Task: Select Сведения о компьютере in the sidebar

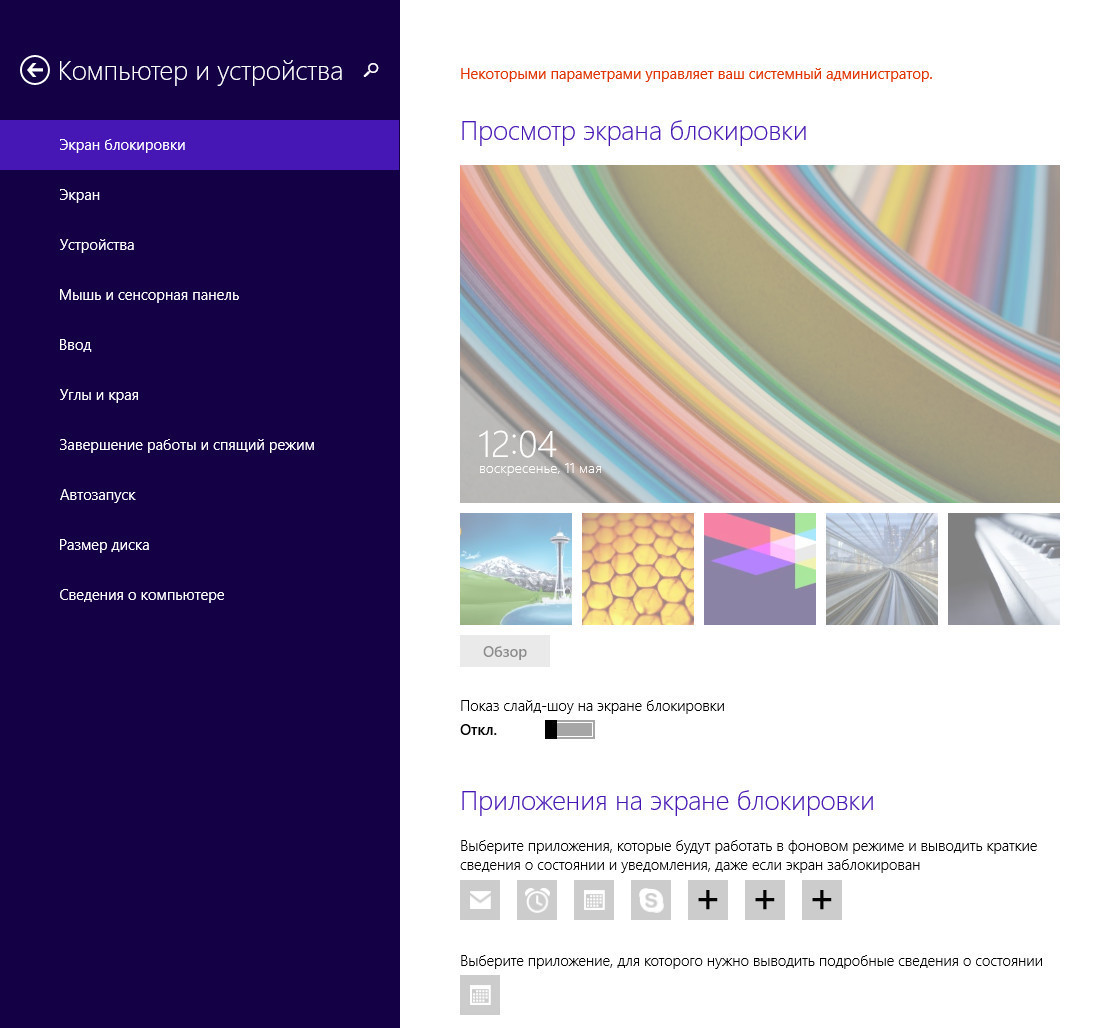Action: point(142,595)
